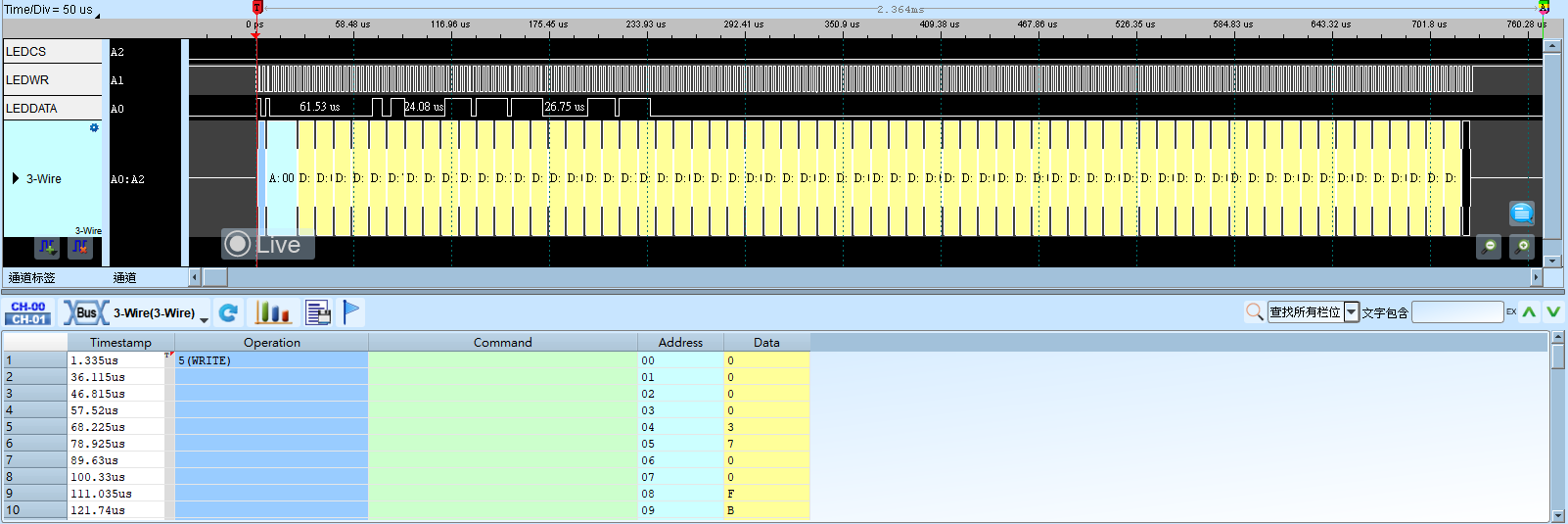Select address cell 08

pos(680,494)
